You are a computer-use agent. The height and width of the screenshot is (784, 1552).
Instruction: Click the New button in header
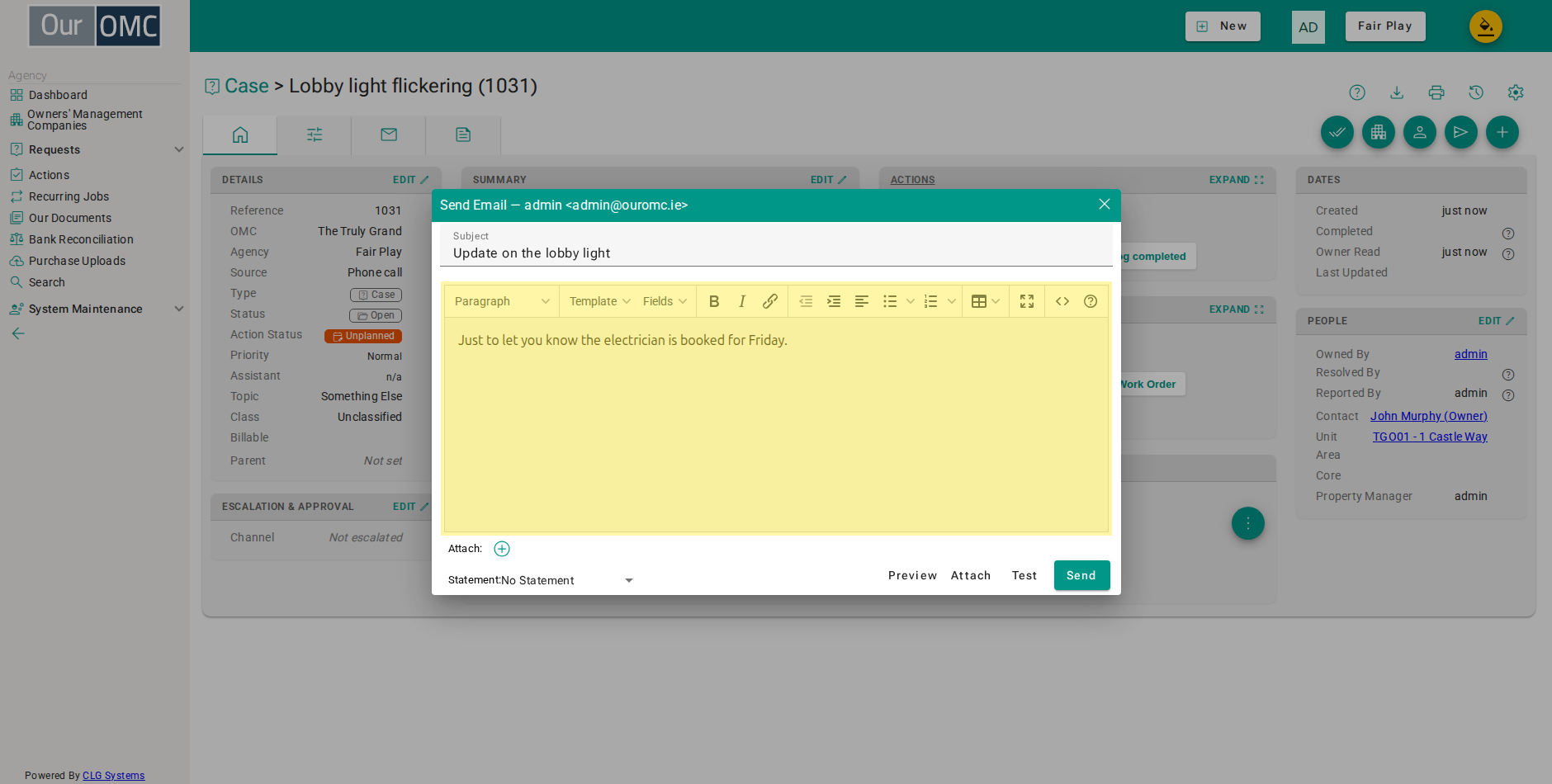[1223, 26]
